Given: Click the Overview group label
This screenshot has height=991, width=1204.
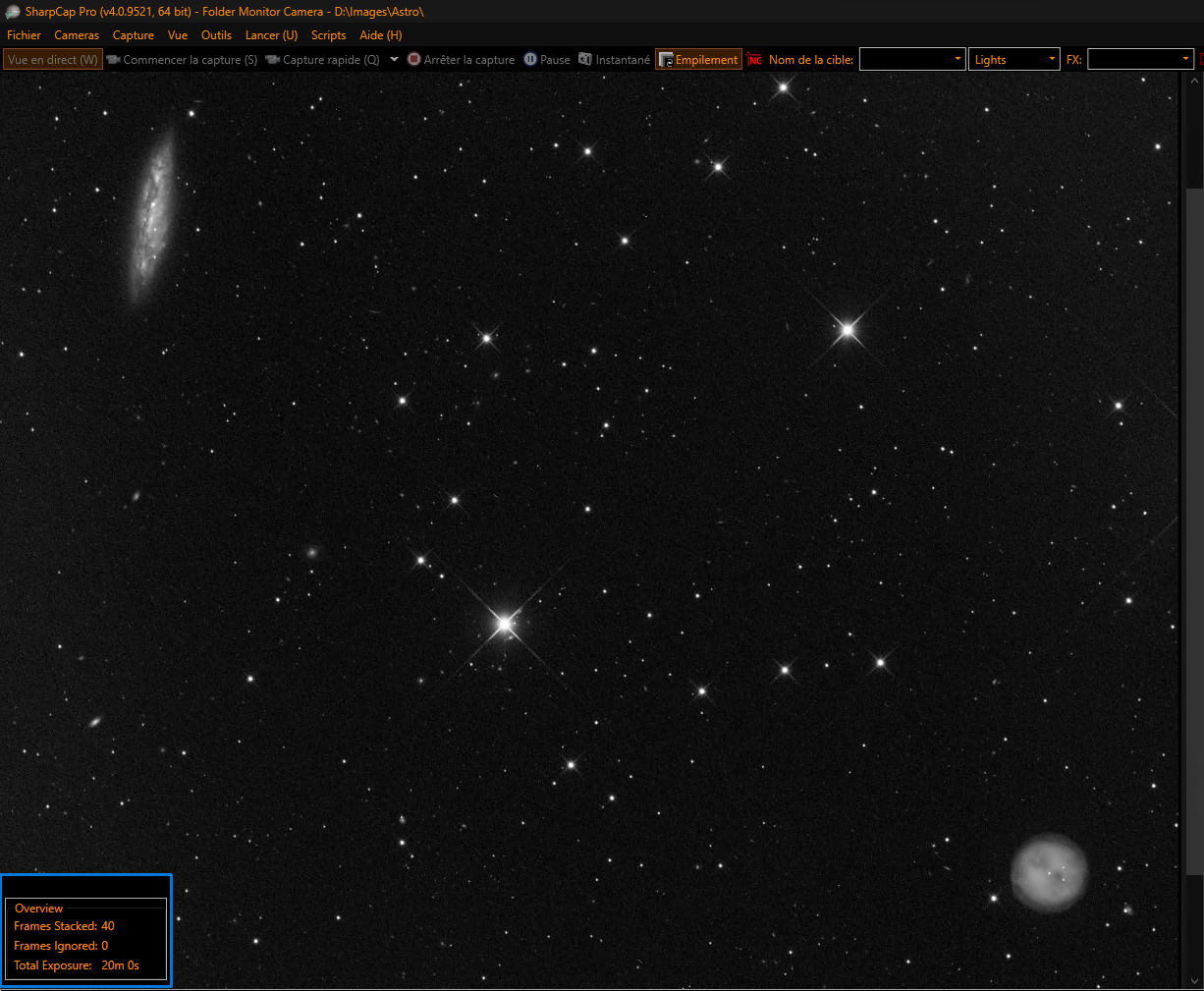Looking at the screenshot, I should coord(38,908).
